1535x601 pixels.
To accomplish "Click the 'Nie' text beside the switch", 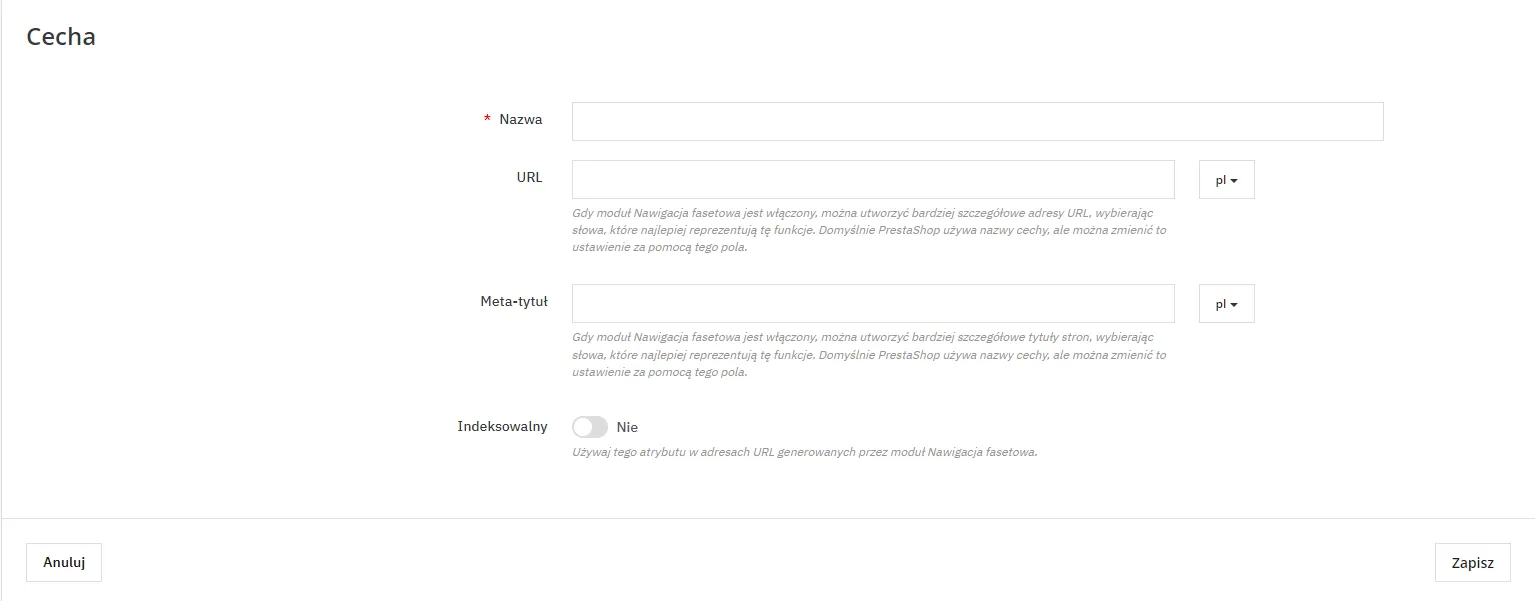I will 627,427.
